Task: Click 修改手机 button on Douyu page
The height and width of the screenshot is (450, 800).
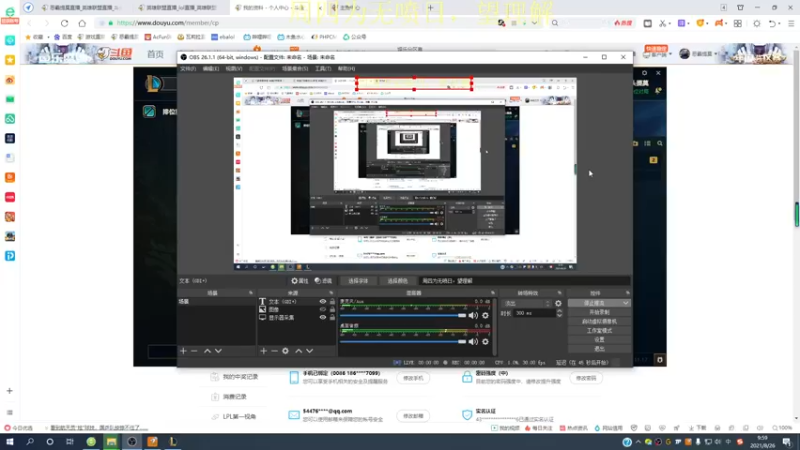Action: (413, 378)
